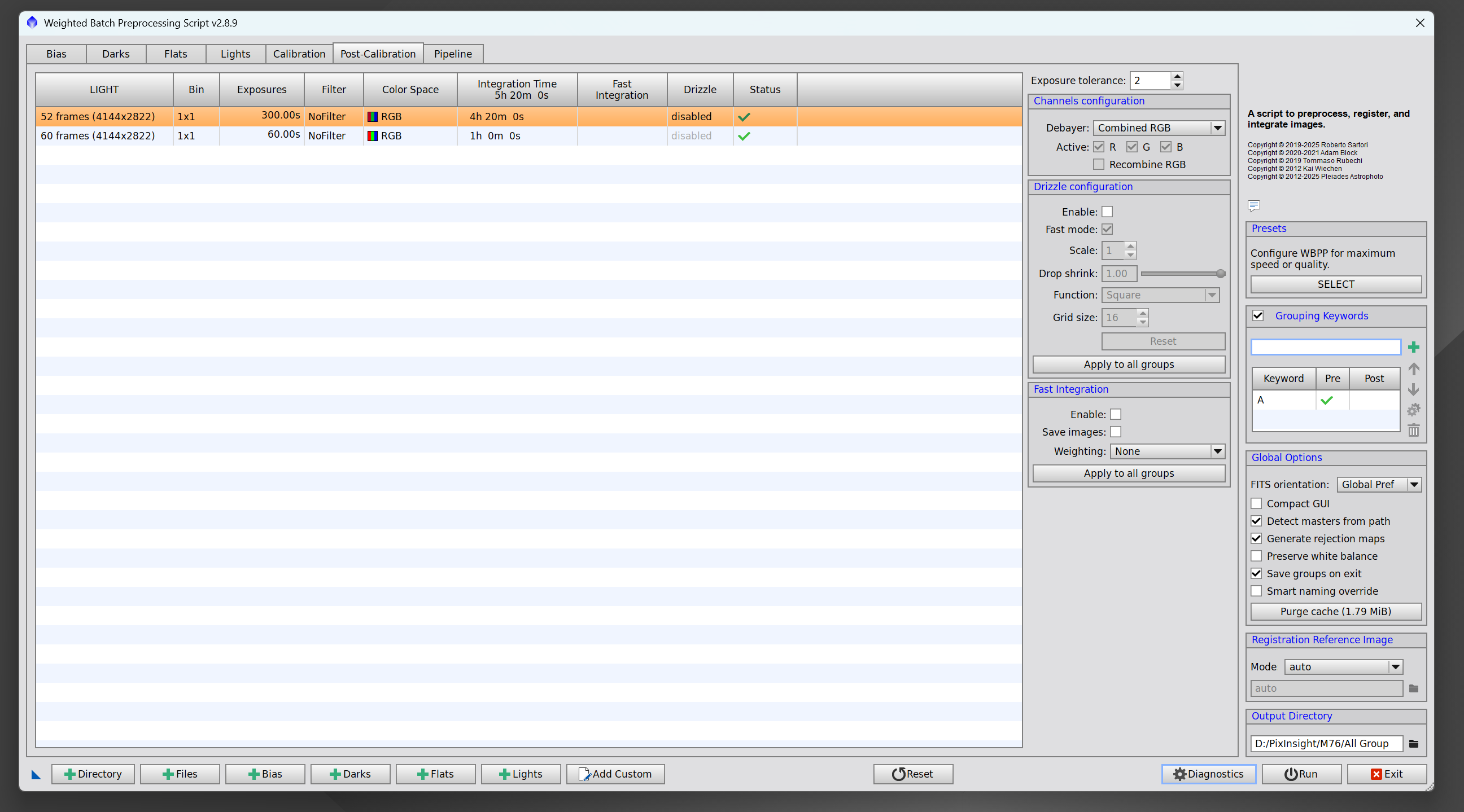Click the move keyword up arrow icon
The height and width of the screenshot is (812, 1464).
[x=1413, y=369]
